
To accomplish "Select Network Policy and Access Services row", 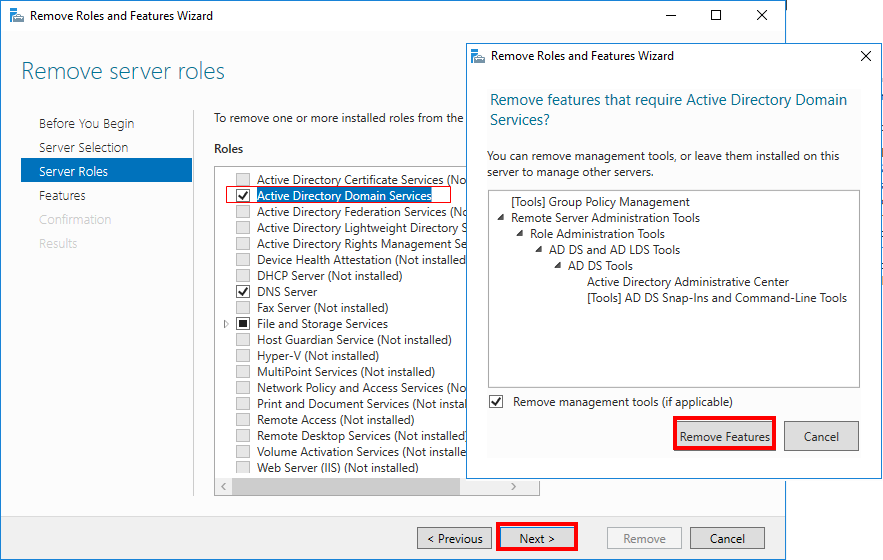I will tap(362, 388).
